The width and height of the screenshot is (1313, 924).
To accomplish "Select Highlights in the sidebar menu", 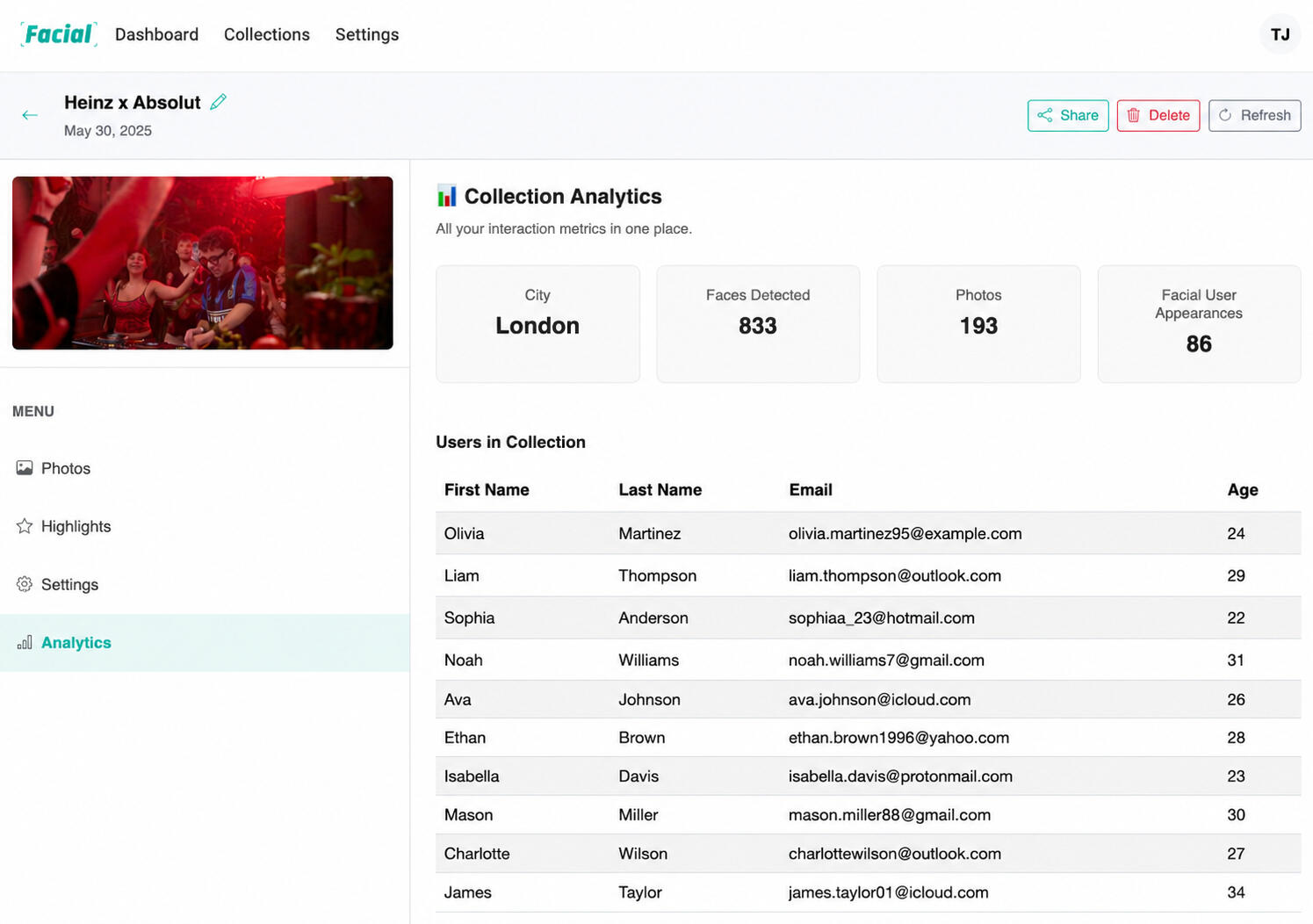I will pos(205,526).
